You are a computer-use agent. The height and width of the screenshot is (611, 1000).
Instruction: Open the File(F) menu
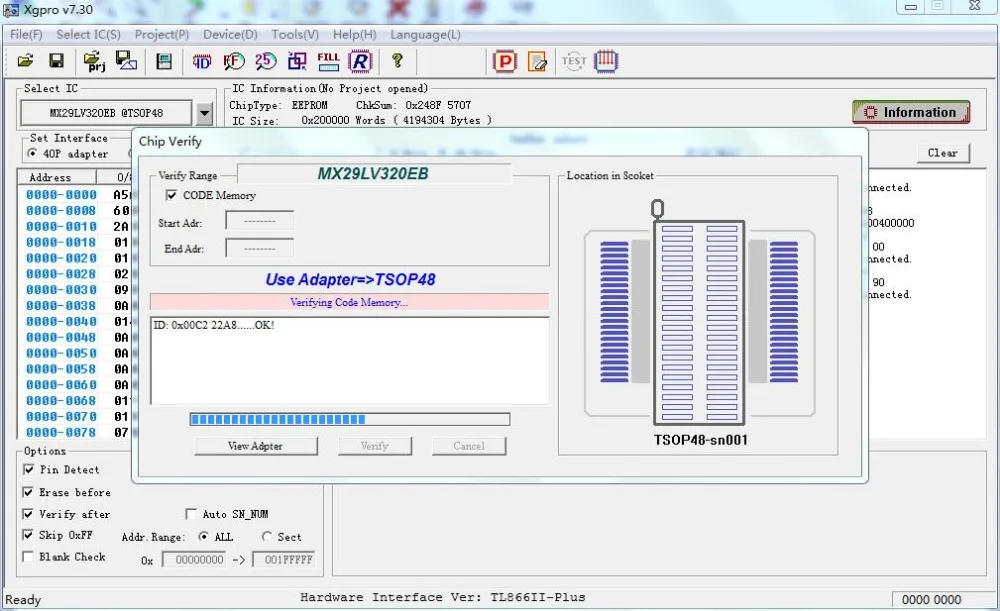[26, 34]
